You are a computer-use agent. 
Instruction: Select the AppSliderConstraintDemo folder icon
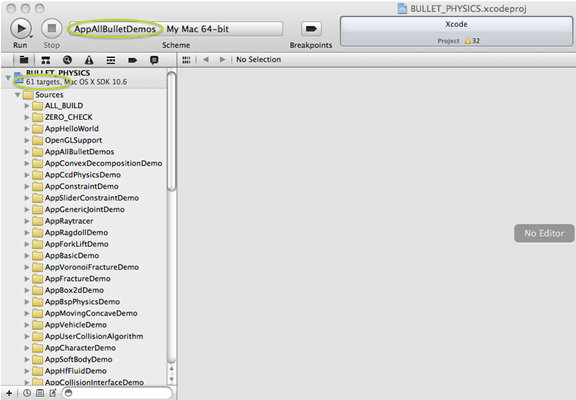click(37, 198)
